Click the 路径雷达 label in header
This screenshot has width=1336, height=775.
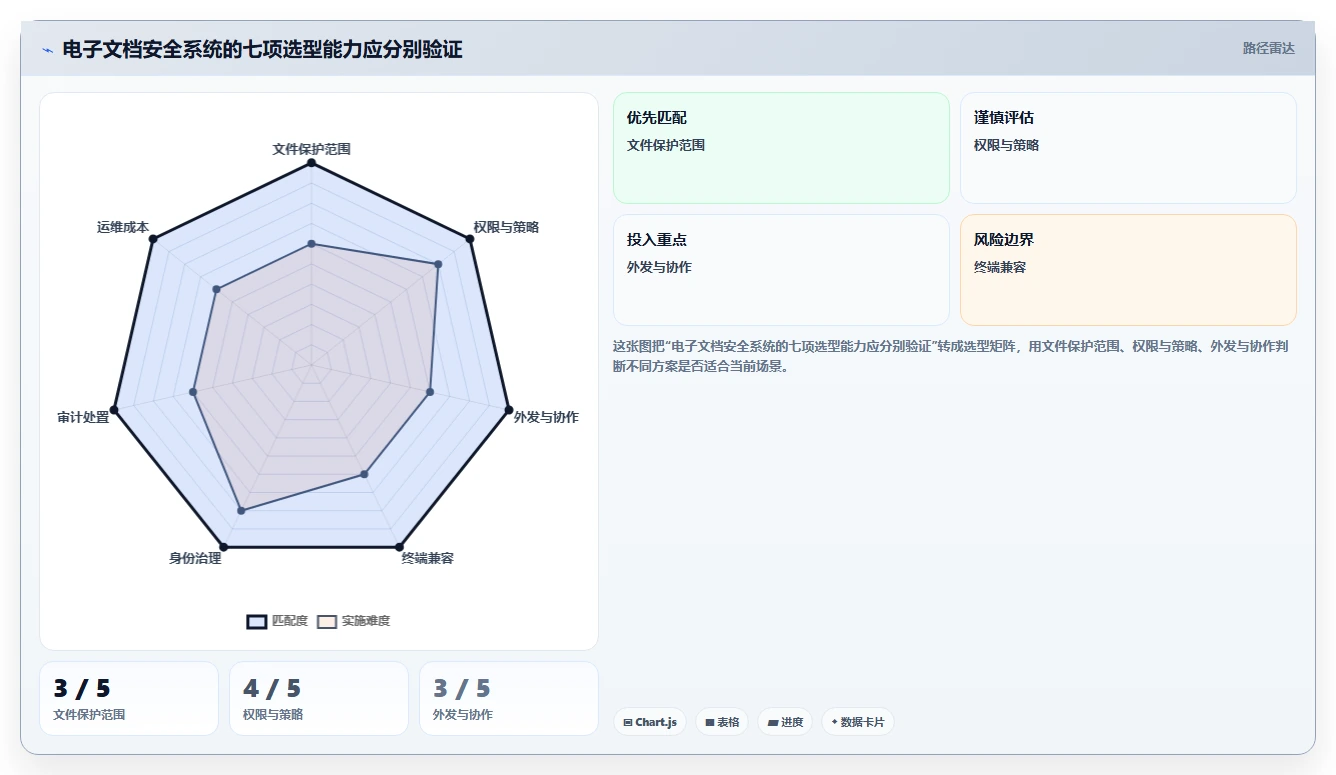tap(1268, 48)
